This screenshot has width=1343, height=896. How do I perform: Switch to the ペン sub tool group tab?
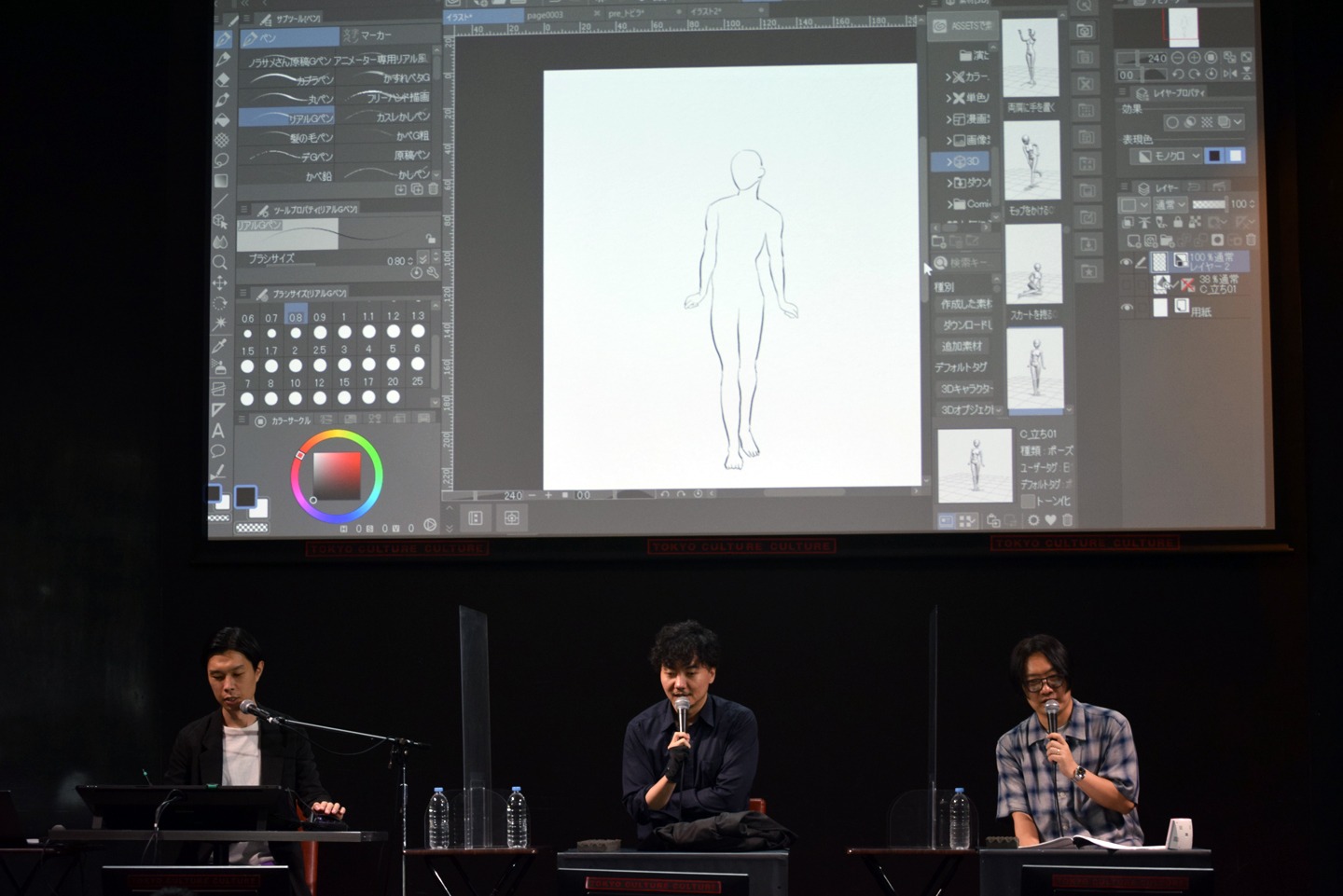(289, 38)
